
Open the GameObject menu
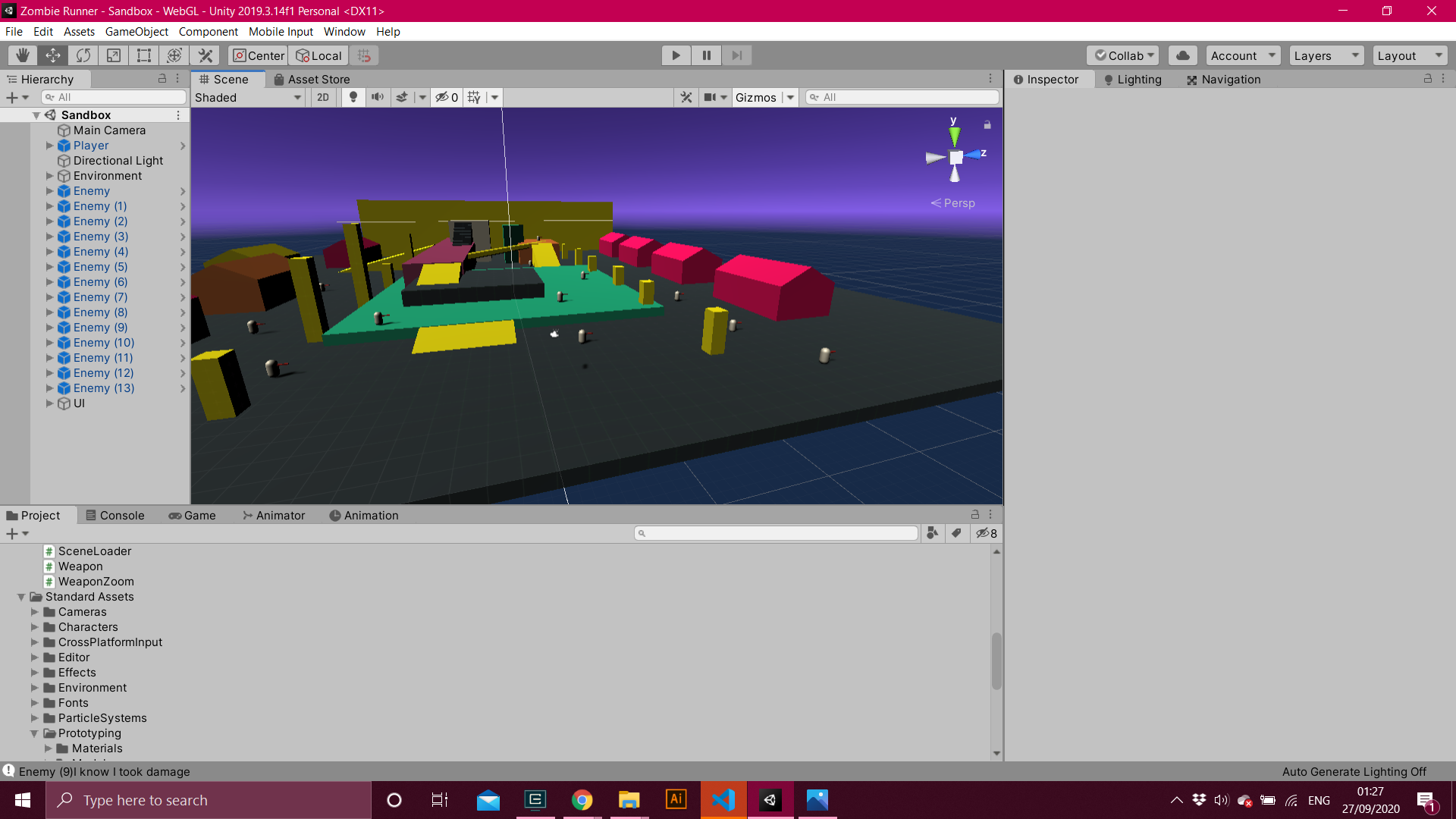coord(136,32)
